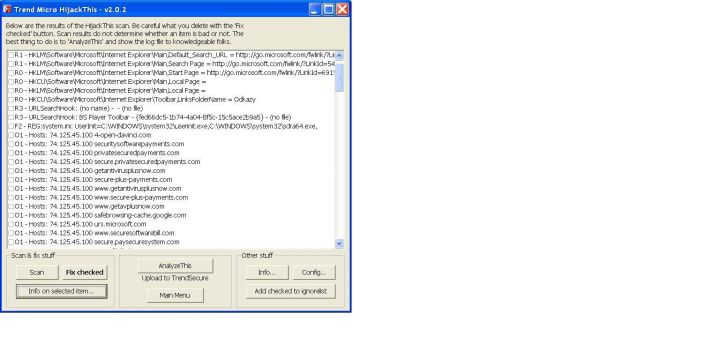Select Hosts row secure.privatesecuredpayments.com
This screenshot has height=360, width=720.
coord(107,162)
